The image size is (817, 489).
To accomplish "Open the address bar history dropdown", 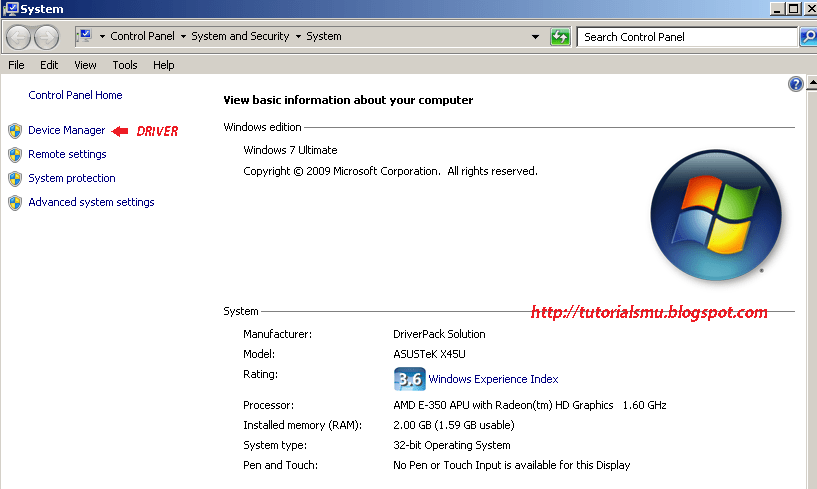I will pos(535,37).
